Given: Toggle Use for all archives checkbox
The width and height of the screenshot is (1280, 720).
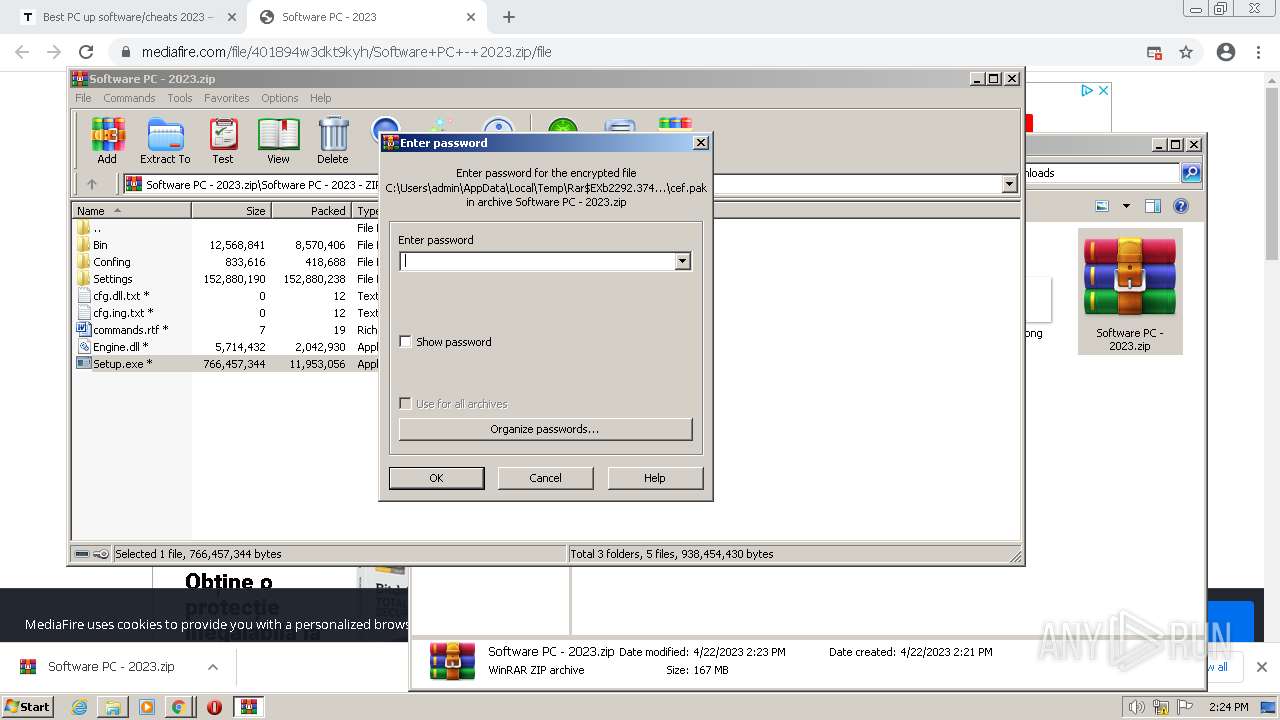Looking at the screenshot, I should click(x=405, y=404).
